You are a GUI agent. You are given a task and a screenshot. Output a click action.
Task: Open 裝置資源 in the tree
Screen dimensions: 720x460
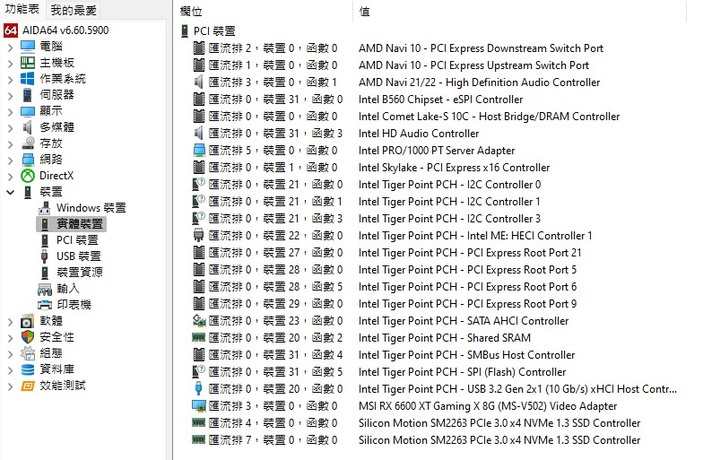tap(79, 272)
